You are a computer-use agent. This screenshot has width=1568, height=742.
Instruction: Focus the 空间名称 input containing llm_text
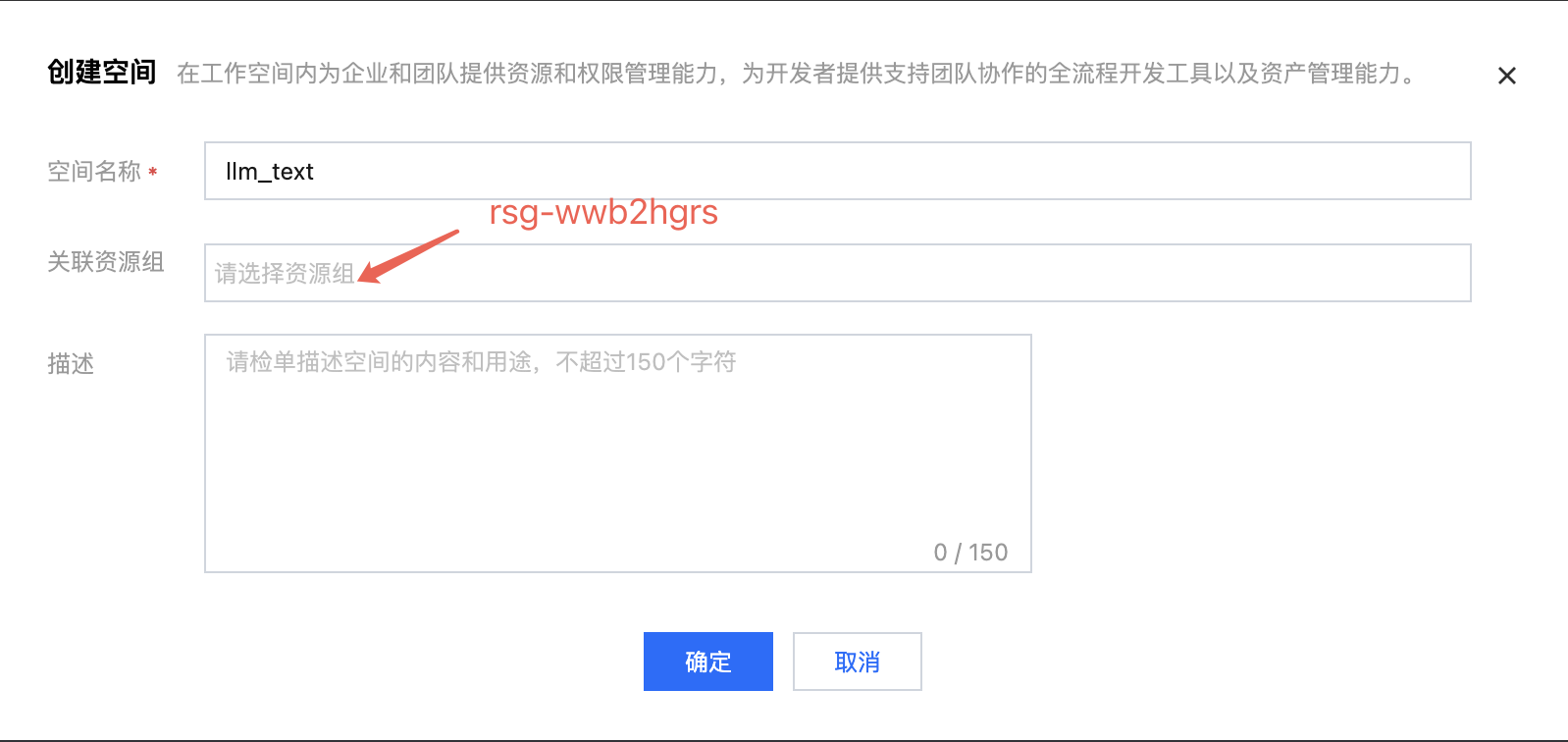click(837, 171)
